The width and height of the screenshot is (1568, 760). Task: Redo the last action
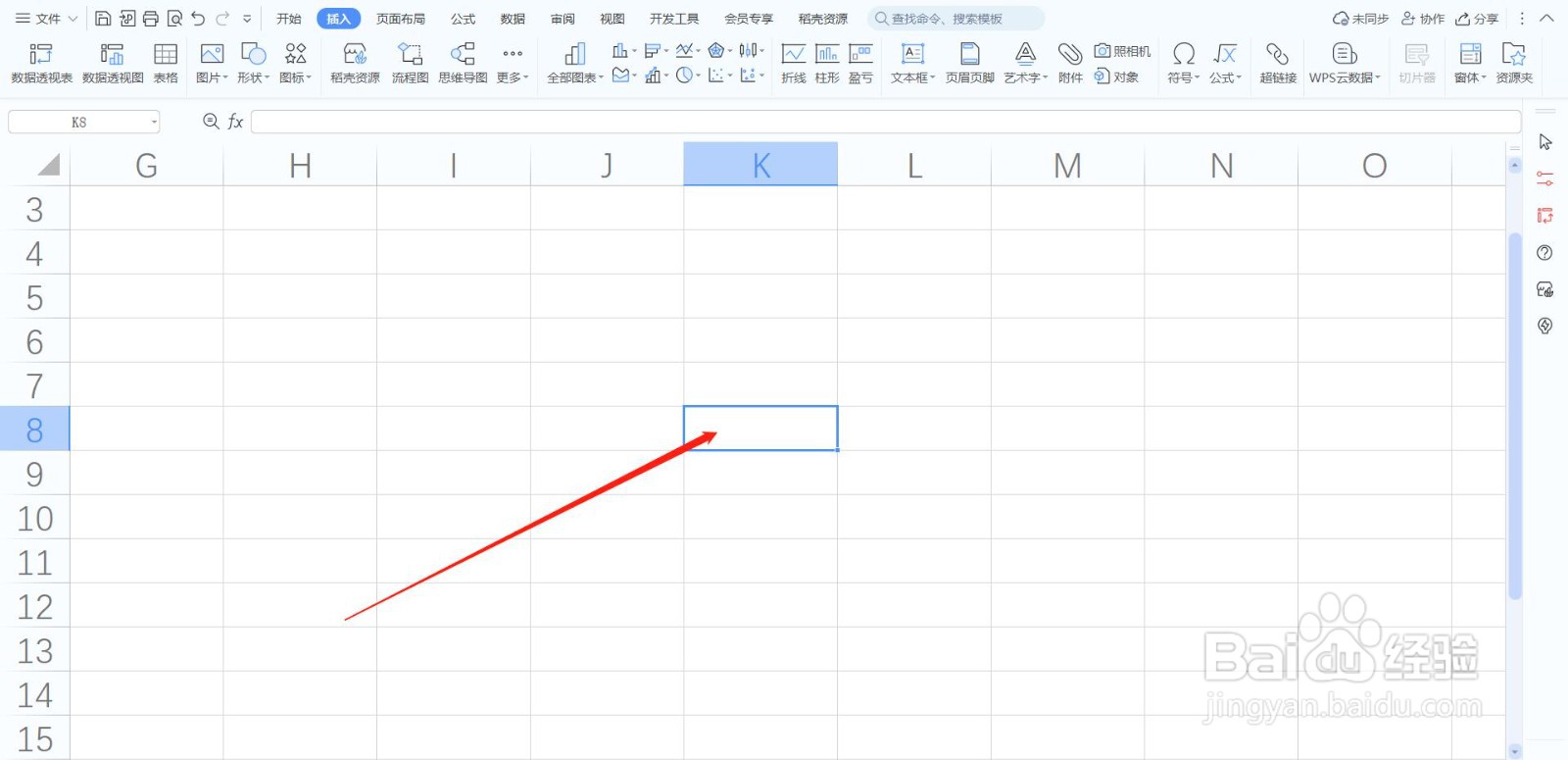pos(222,19)
